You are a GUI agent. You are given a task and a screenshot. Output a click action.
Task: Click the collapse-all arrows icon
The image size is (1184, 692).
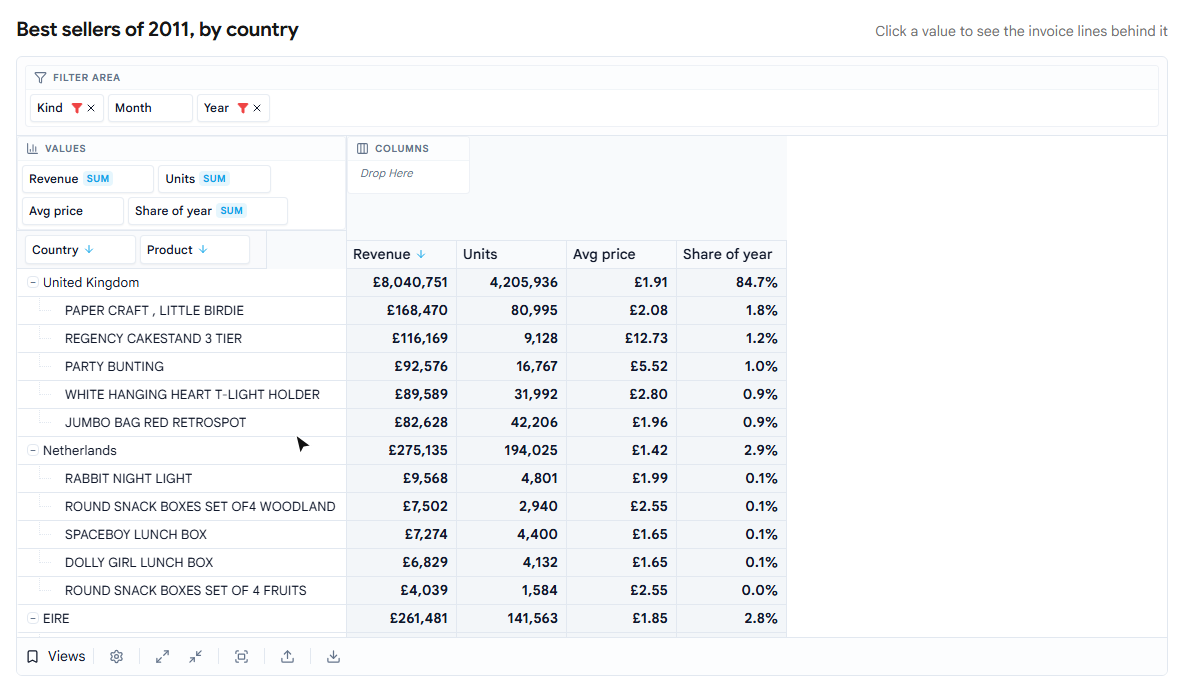pyautogui.click(x=196, y=656)
